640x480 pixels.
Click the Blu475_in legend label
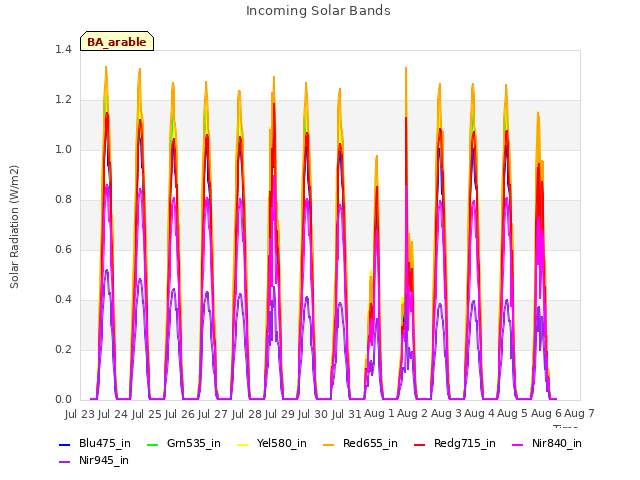click(x=104, y=444)
